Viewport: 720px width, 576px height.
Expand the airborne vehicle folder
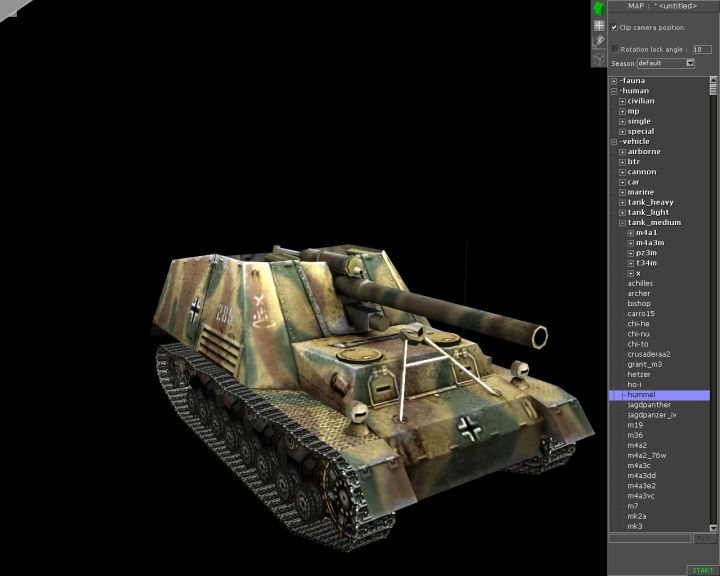tap(622, 152)
